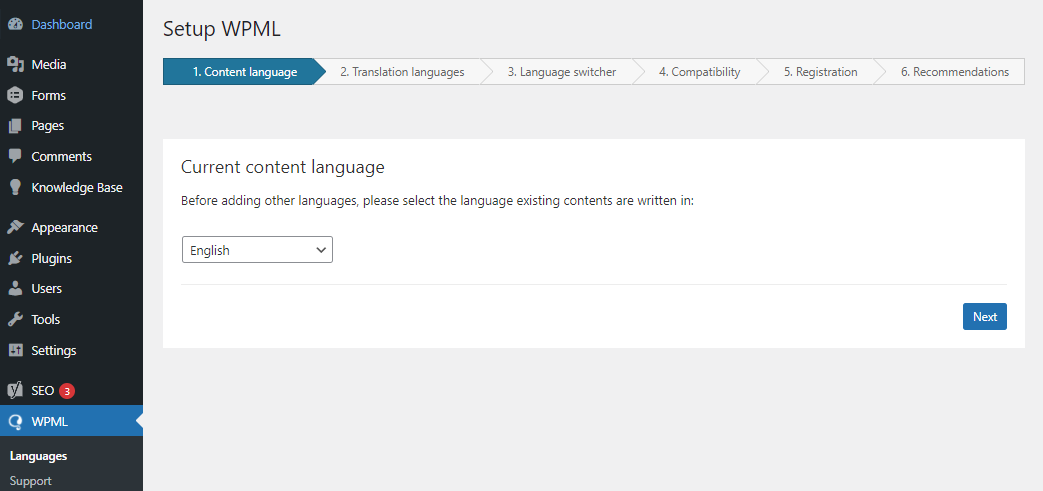Select step 1 Content language
The image size is (1043, 491).
point(245,72)
